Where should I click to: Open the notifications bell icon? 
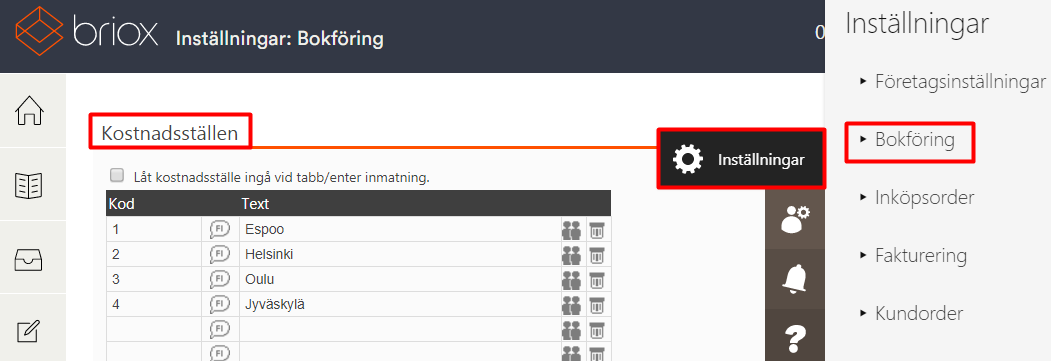point(795,279)
